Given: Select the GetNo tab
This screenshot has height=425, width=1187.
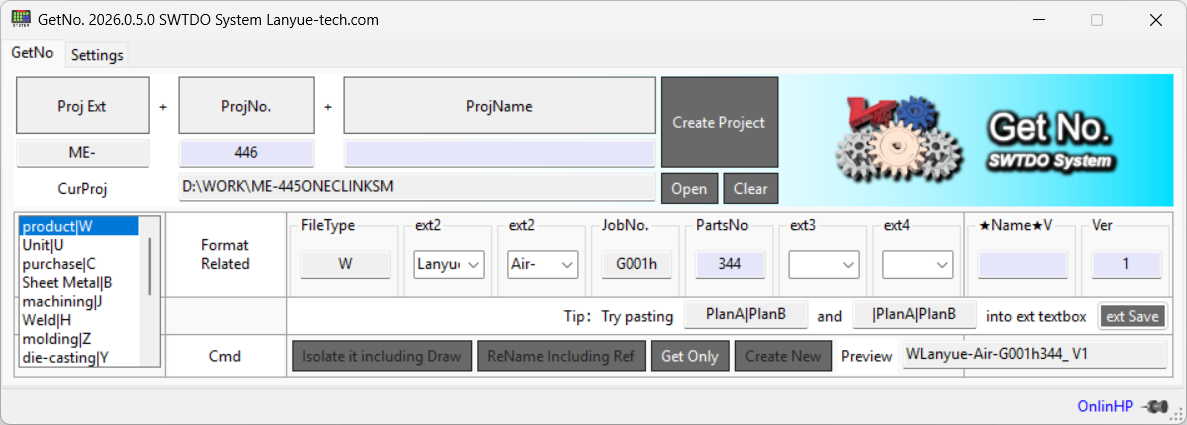Looking at the screenshot, I should pos(32,54).
